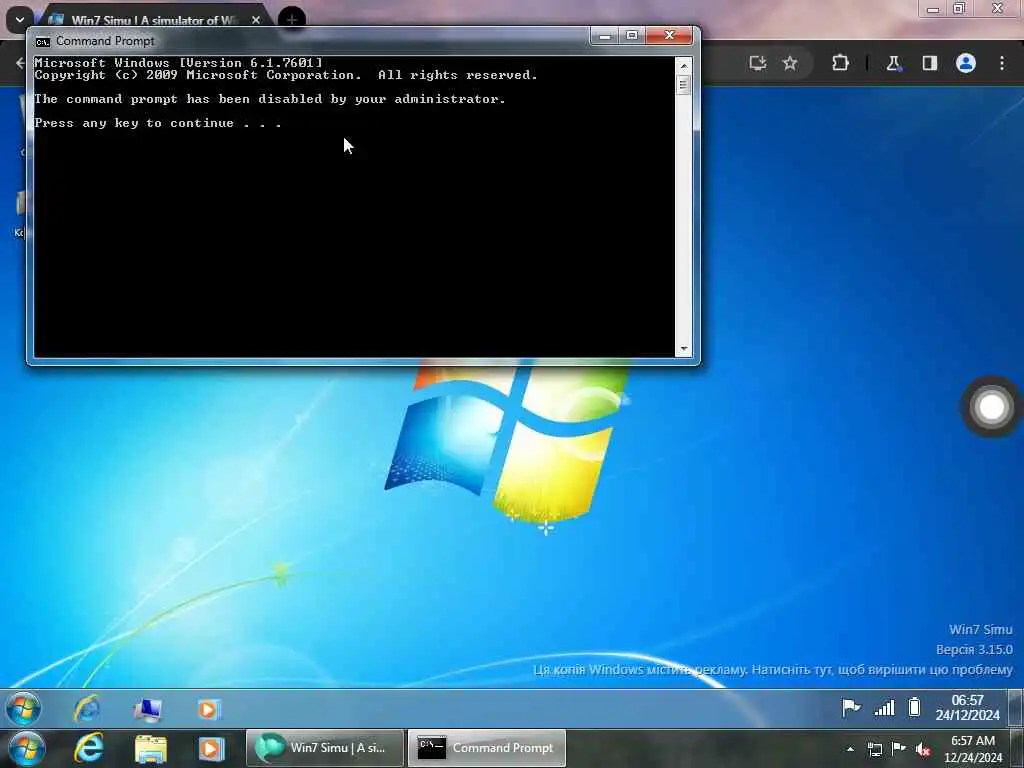
Task: Select Command Prompt taskbar button
Action: point(487,748)
